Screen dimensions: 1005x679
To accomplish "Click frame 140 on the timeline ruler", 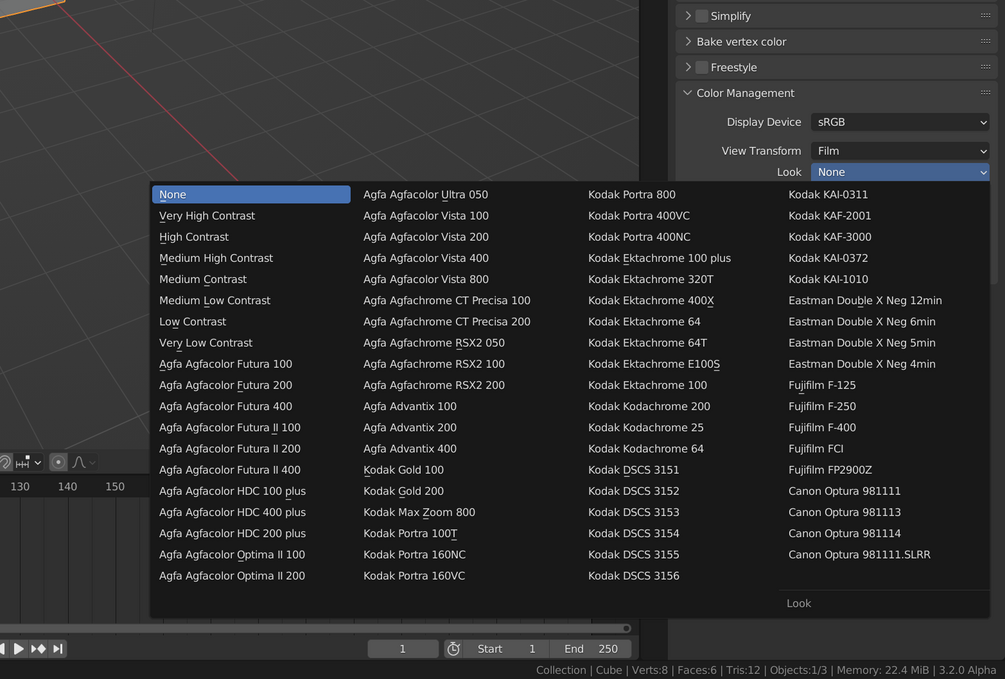I will (67, 486).
